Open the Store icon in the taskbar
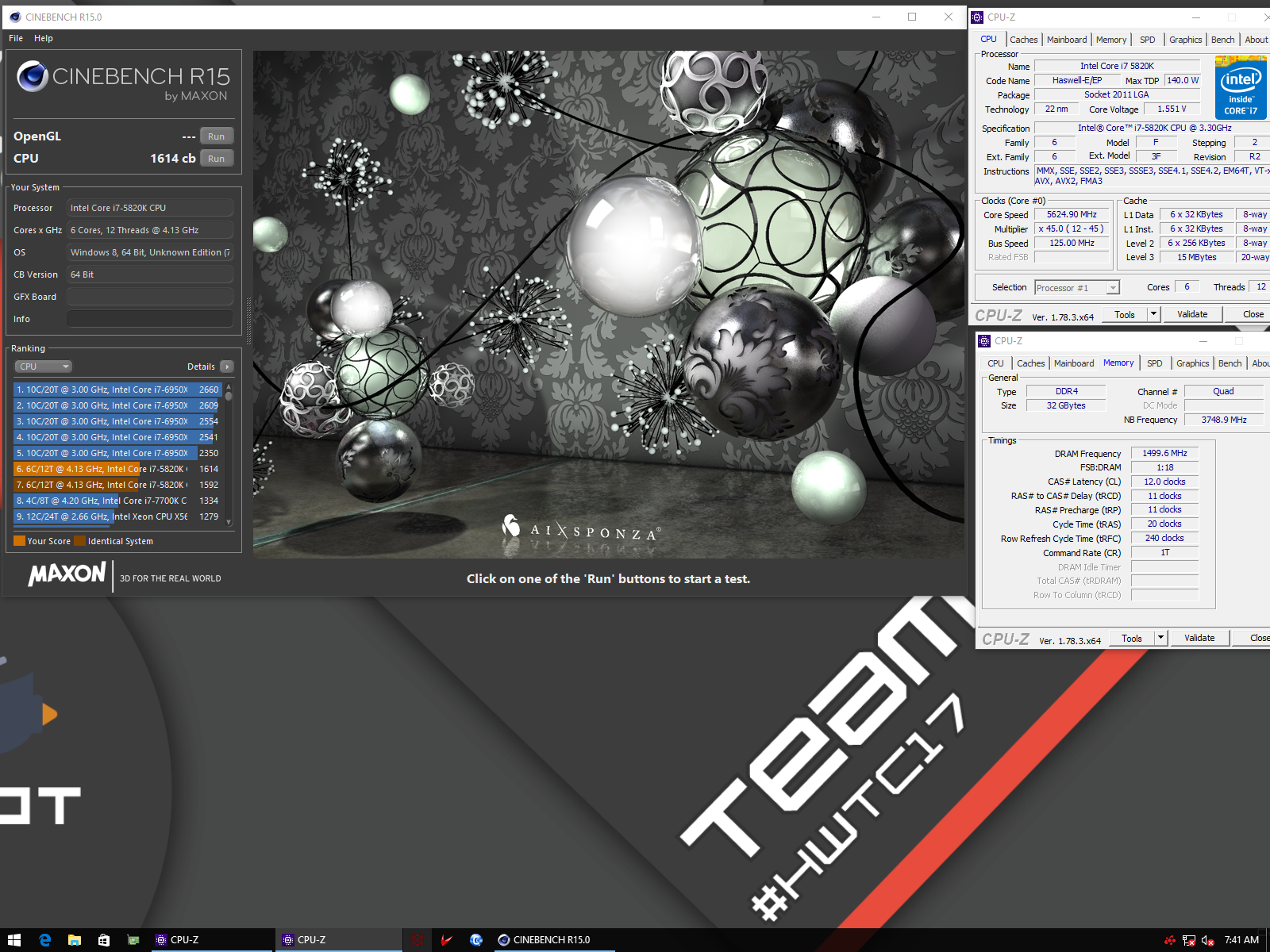The width and height of the screenshot is (1270, 952). (104, 940)
